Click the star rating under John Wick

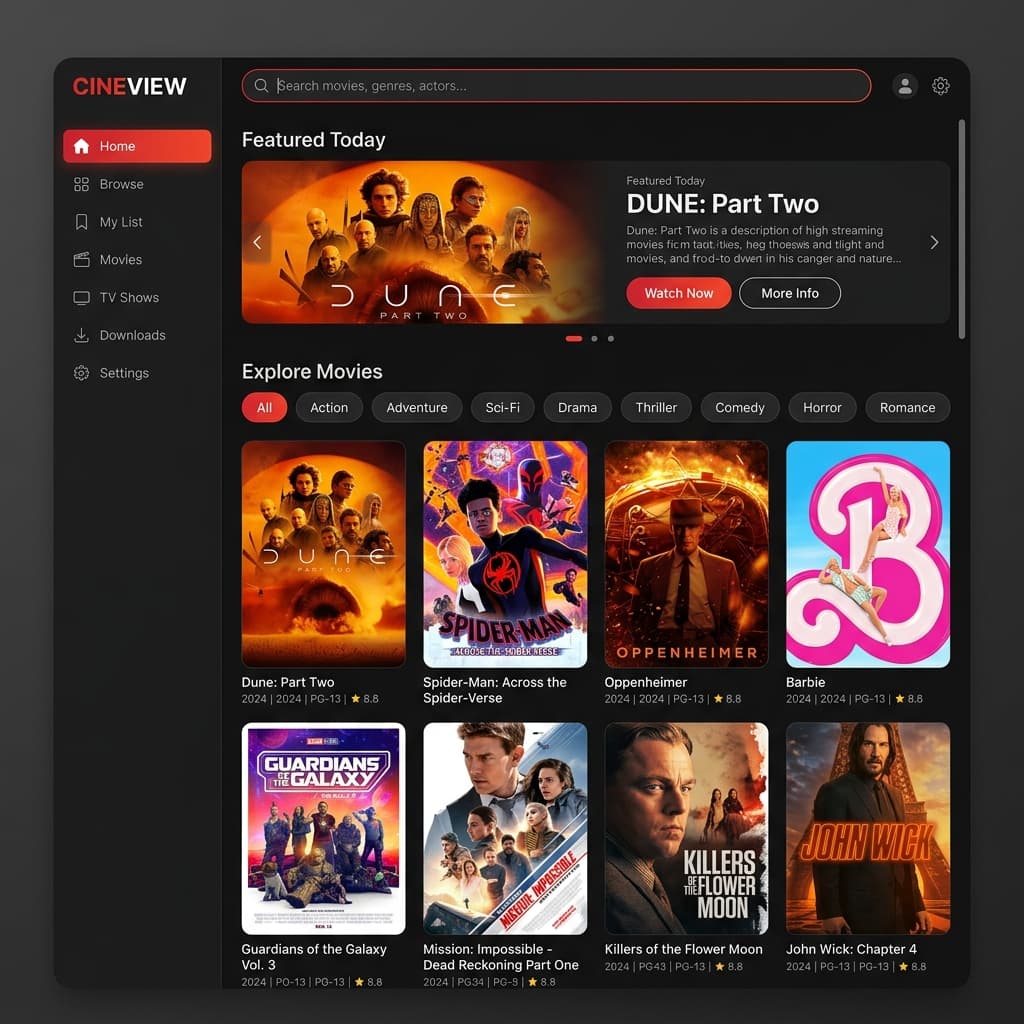912,967
